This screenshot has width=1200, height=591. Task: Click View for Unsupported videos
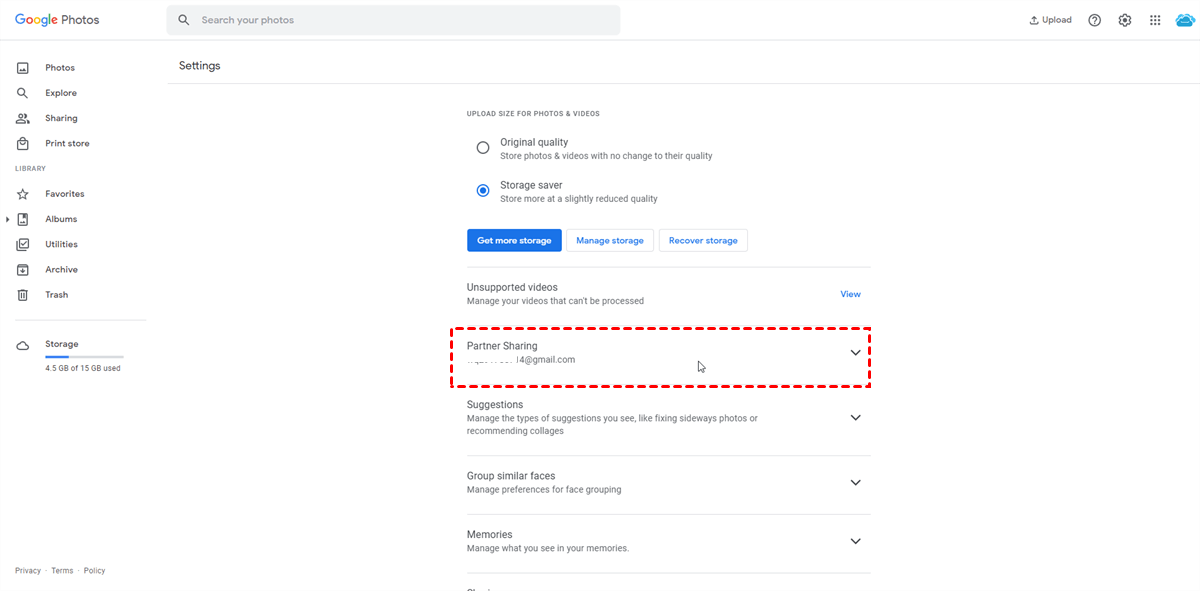(850, 294)
